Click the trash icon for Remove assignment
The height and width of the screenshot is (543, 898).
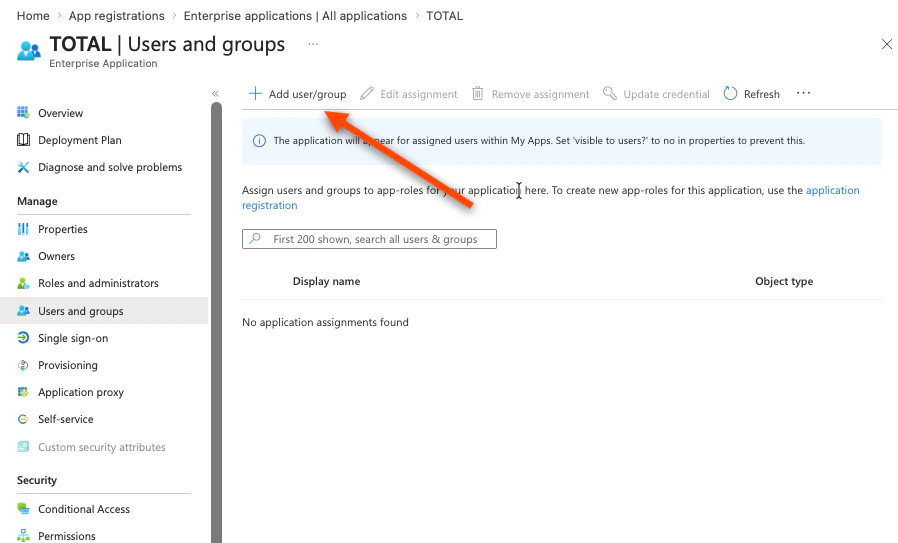point(478,93)
